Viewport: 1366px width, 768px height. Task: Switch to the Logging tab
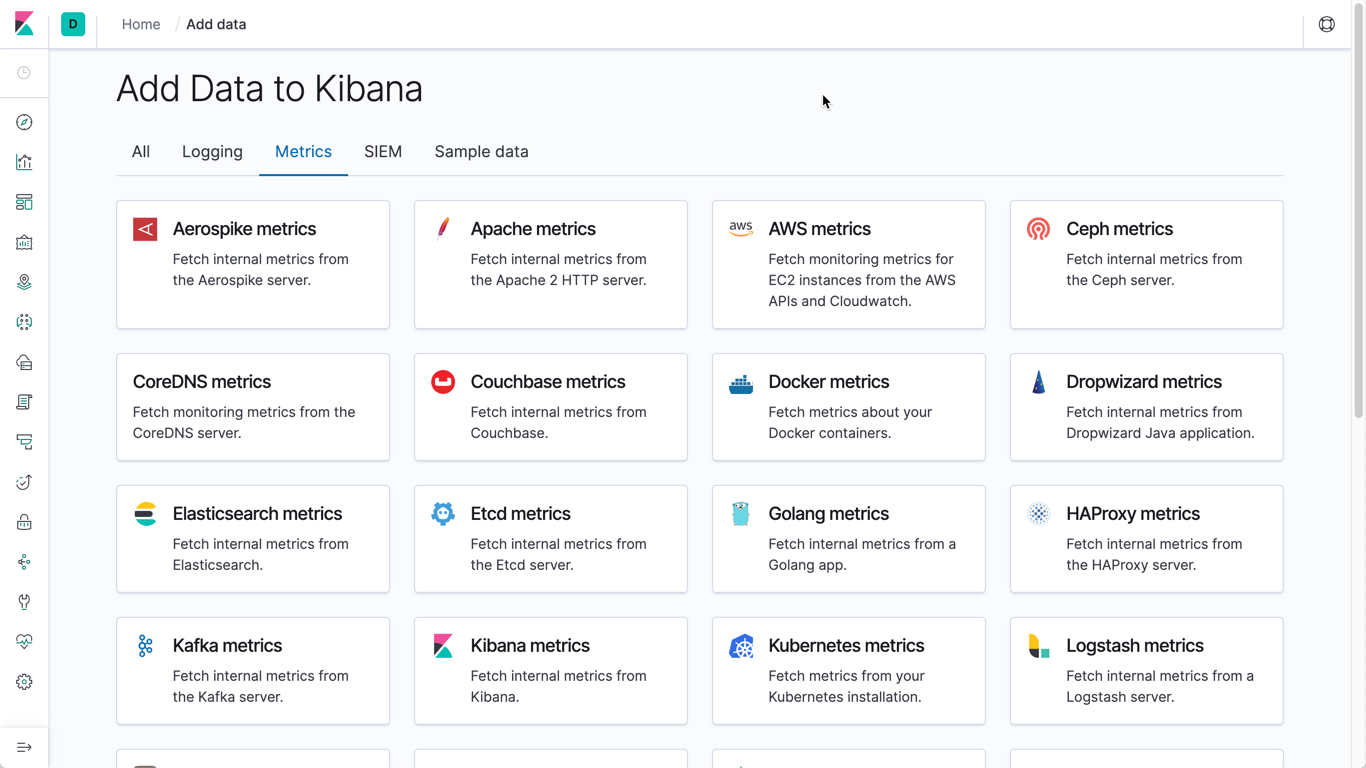[212, 151]
